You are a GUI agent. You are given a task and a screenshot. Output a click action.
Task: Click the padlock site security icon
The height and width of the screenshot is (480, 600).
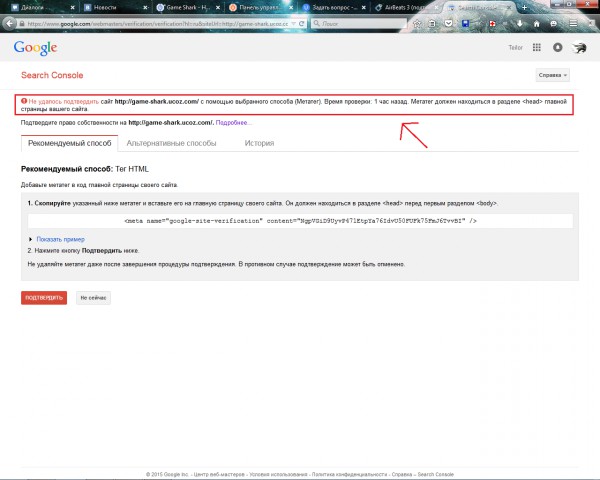tap(22, 24)
